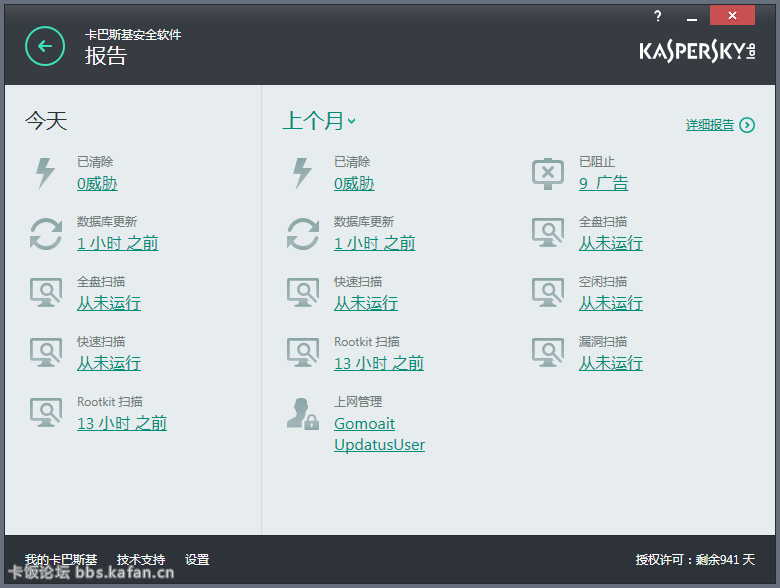
Task: Click the 已阻止 blocked ads icon
Action: point(548,174)
